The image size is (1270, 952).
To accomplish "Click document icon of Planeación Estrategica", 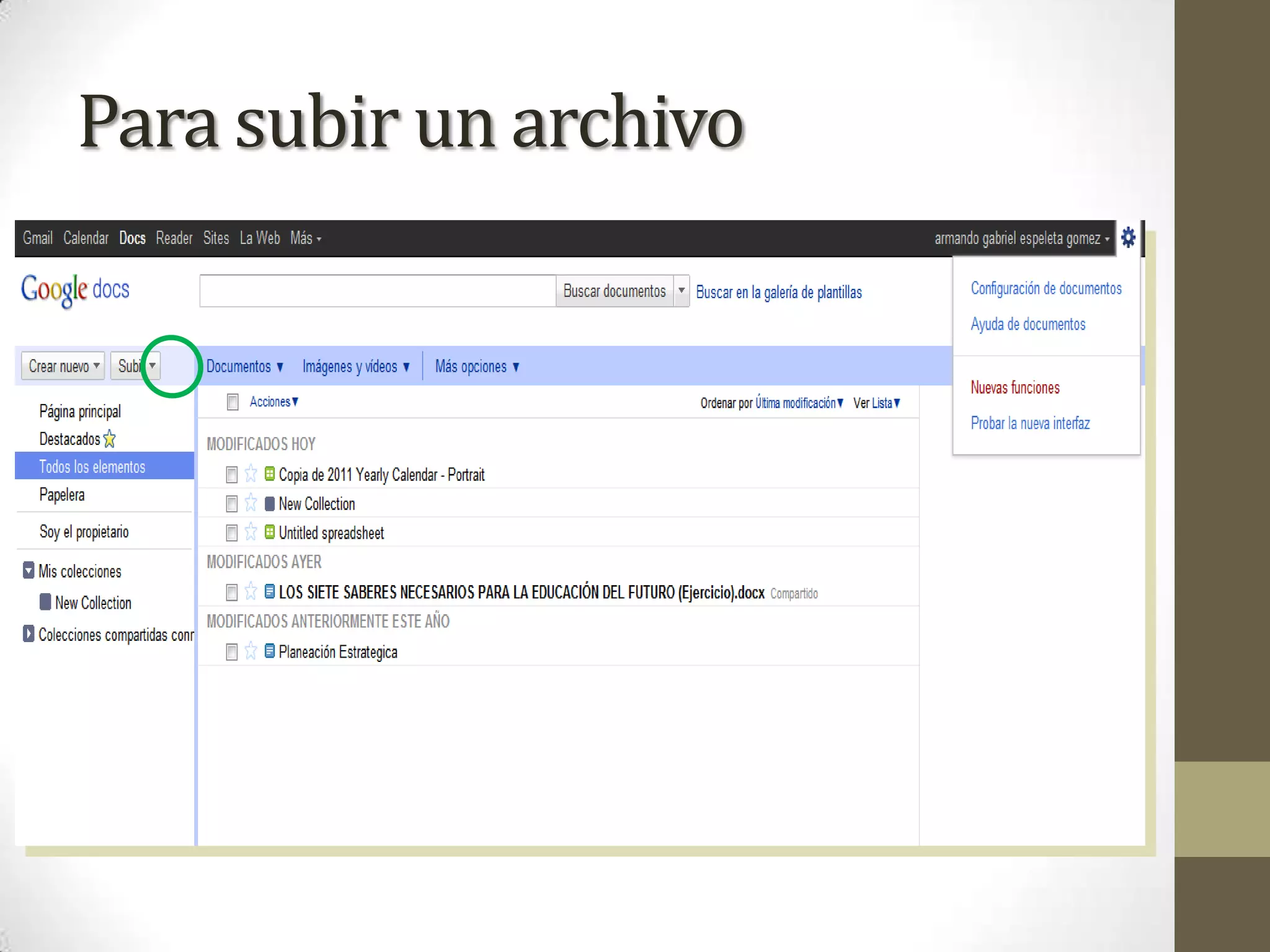I will pos(270,651).
